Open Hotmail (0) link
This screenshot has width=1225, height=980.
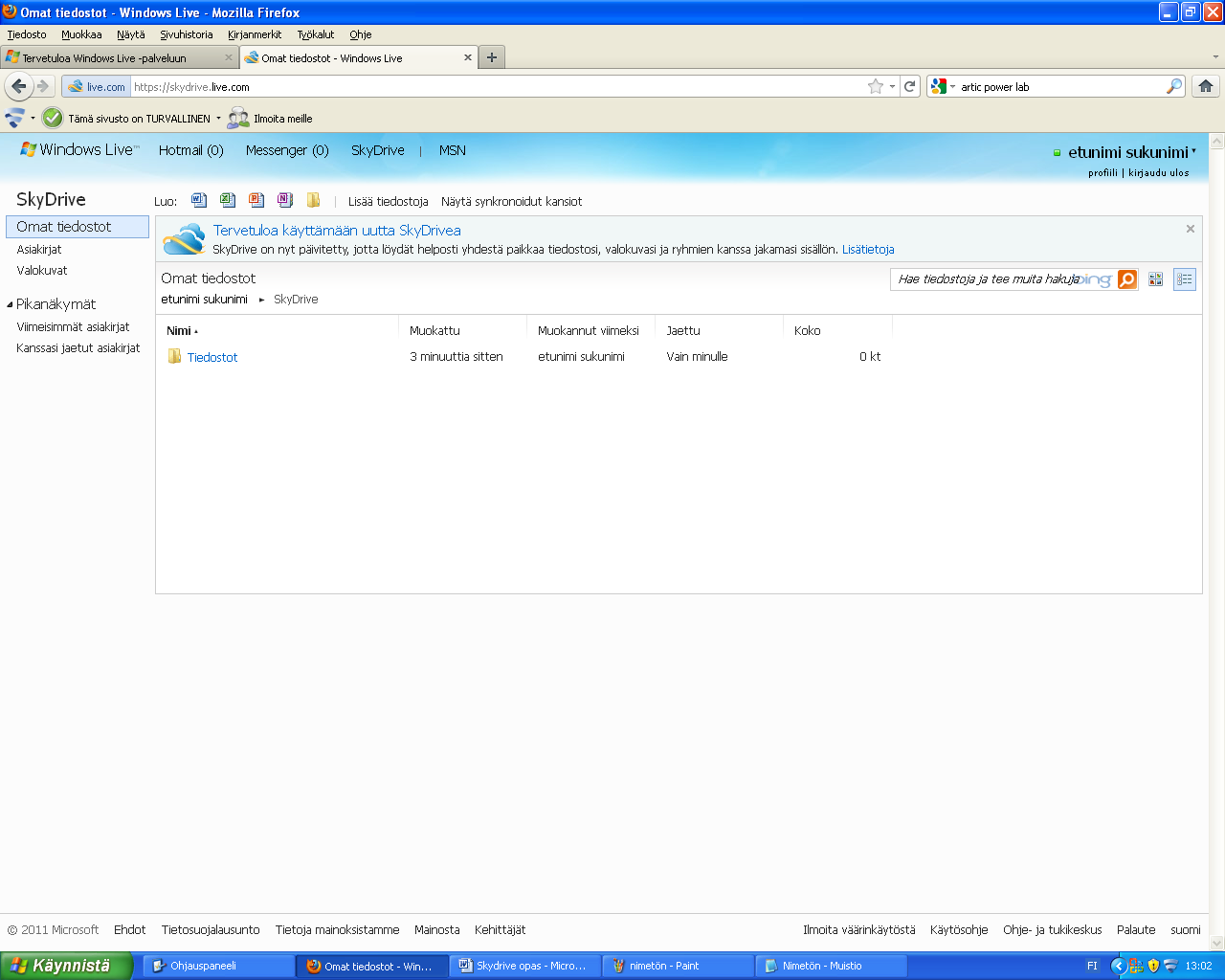(x=191, y=150)
